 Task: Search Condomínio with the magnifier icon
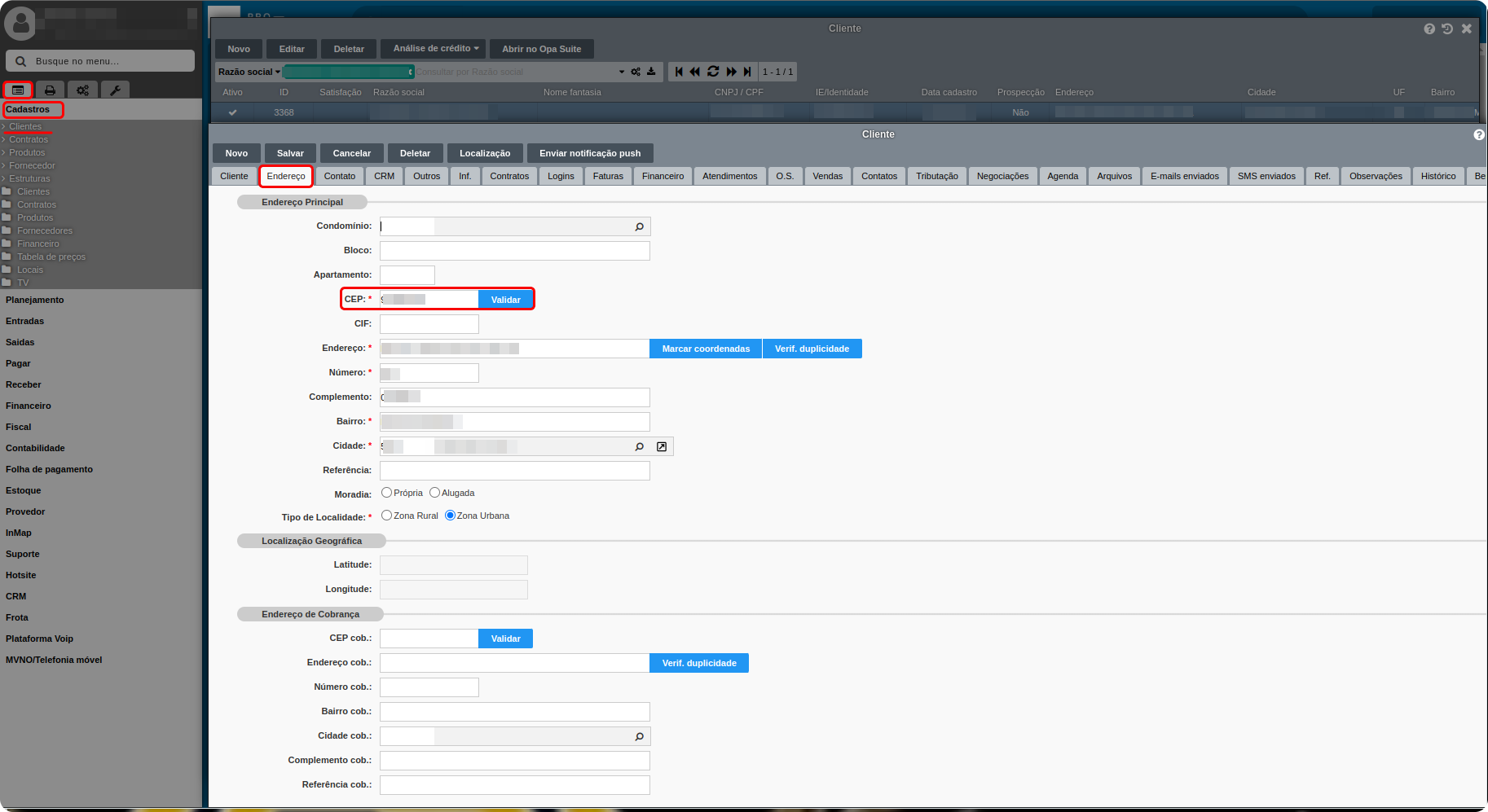(x=640, y=226)
